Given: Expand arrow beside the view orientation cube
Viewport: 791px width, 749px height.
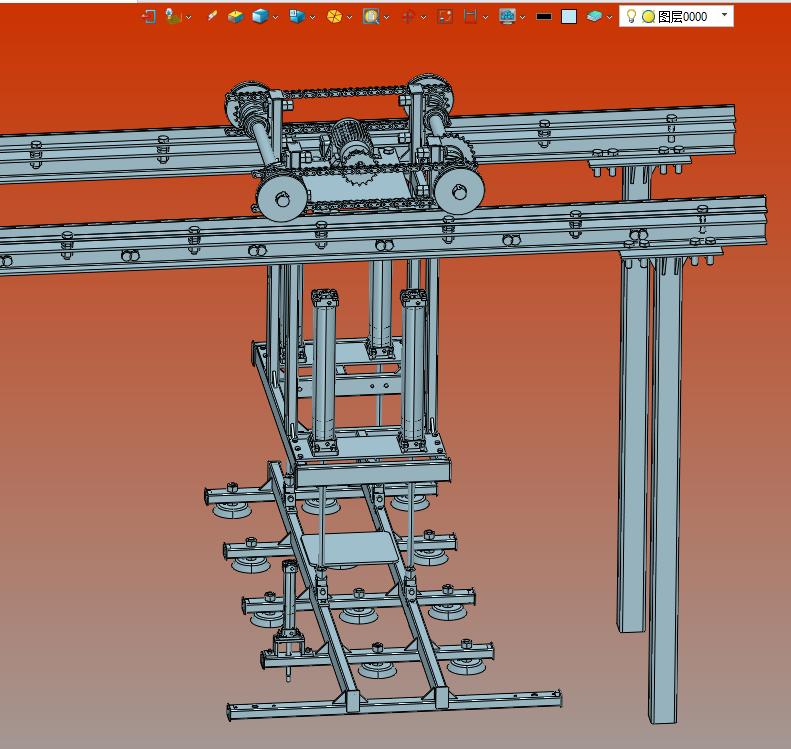Looking at the screenshot, I should [312, 18].
